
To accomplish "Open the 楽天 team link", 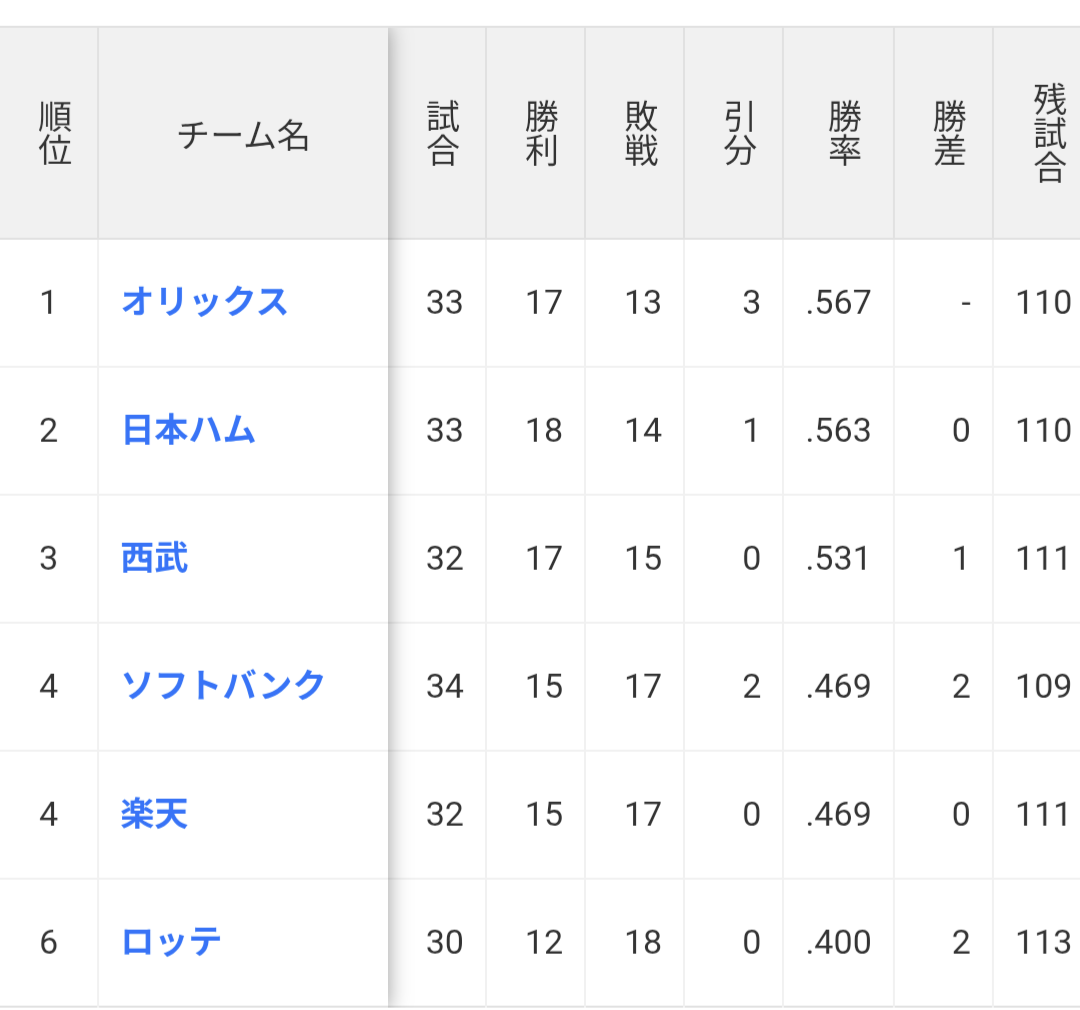I will pyautogui.click(x=154, y=814).
